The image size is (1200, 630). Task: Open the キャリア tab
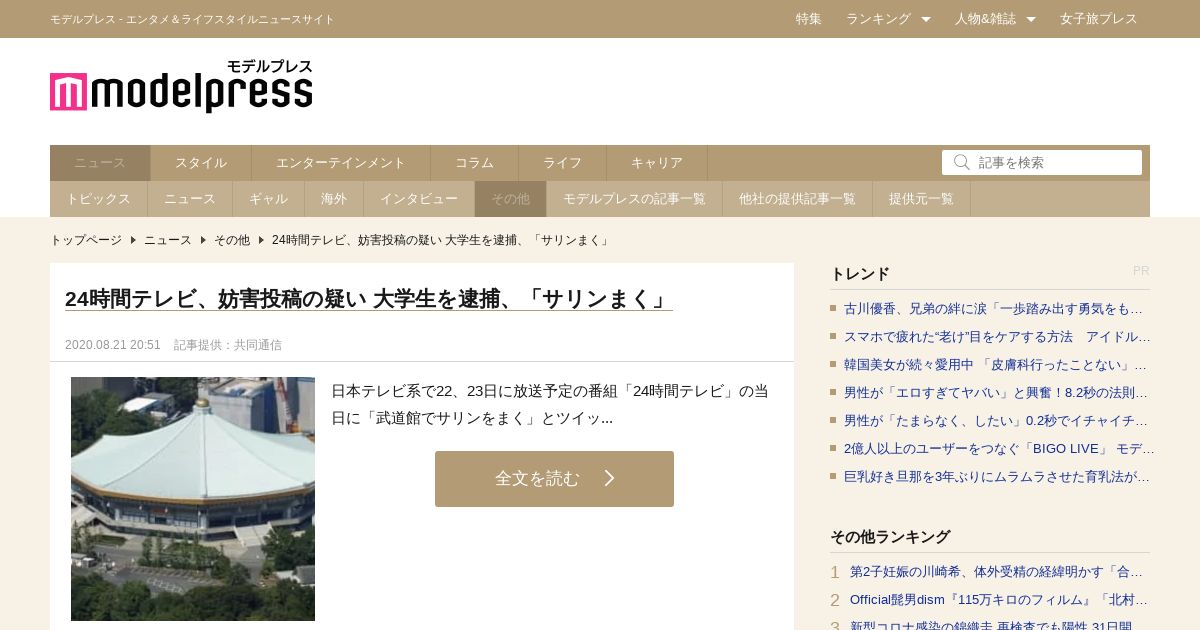(657, 163)
